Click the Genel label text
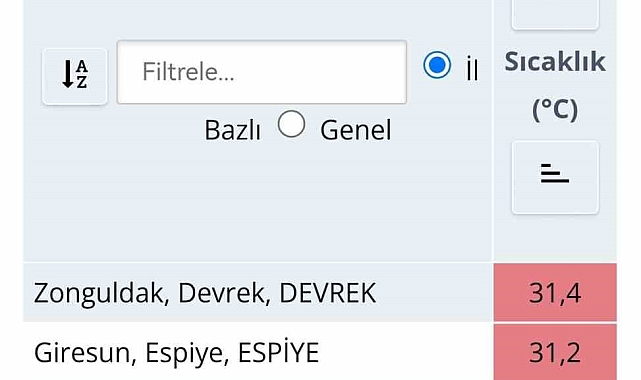This screenshot has height=380, width=641. (x=356, y=130)
